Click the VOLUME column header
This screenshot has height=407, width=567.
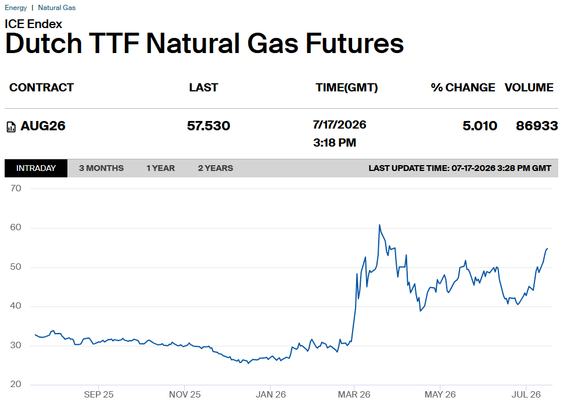click(529, 87)
